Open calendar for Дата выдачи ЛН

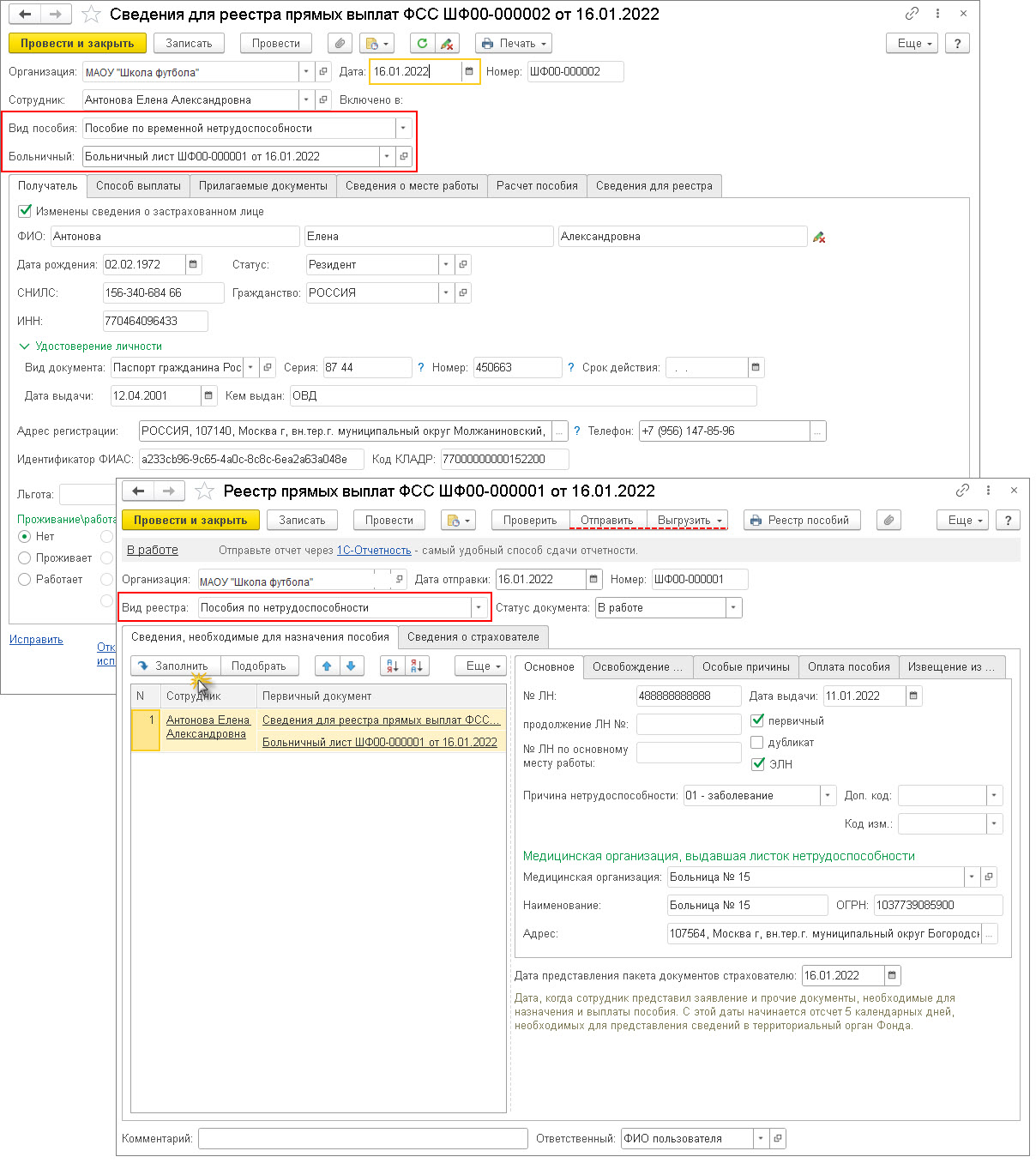(x=914, y=696)
